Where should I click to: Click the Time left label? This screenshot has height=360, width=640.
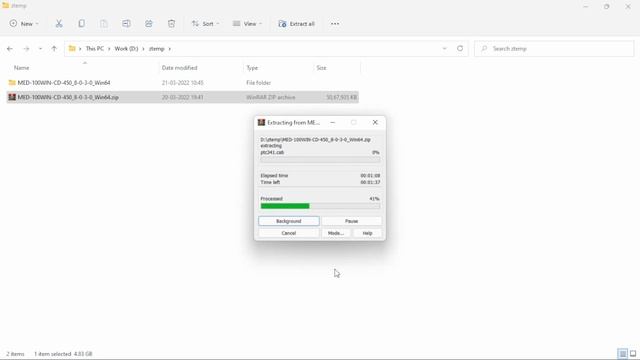point(270,182)
